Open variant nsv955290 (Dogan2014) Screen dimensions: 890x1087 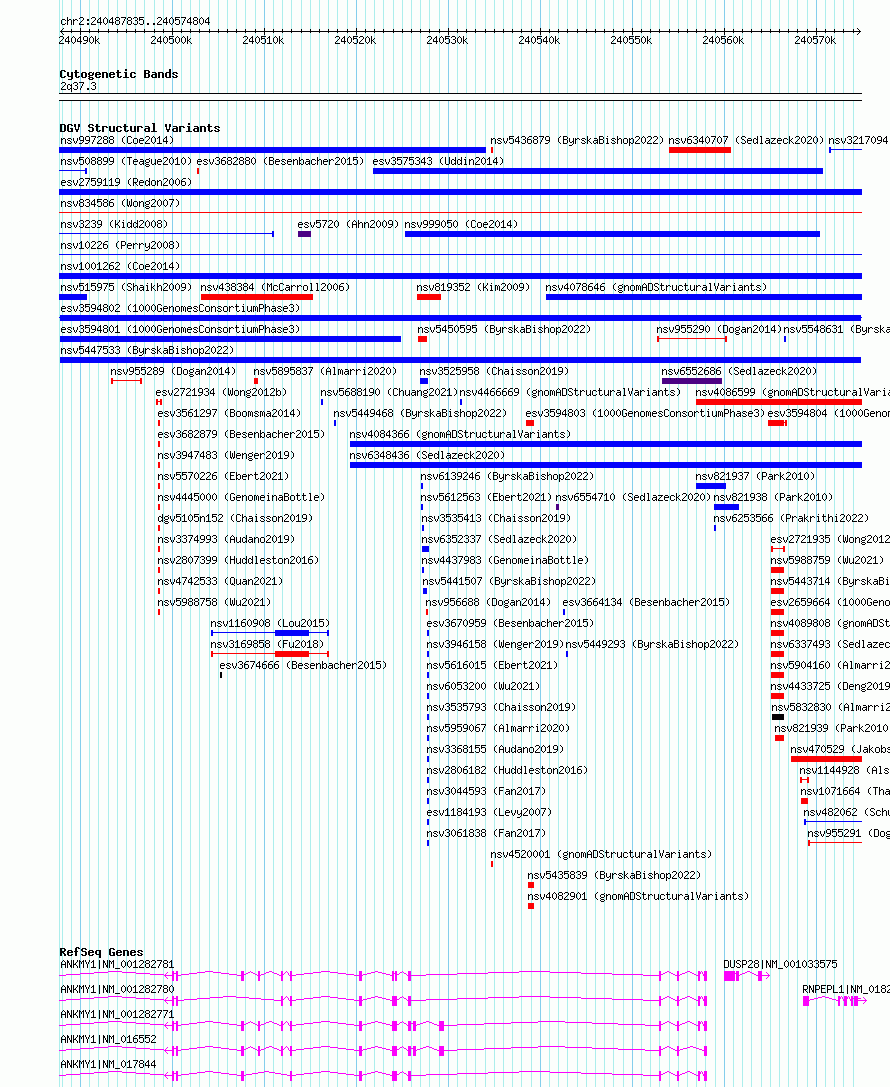click(719, 329)
